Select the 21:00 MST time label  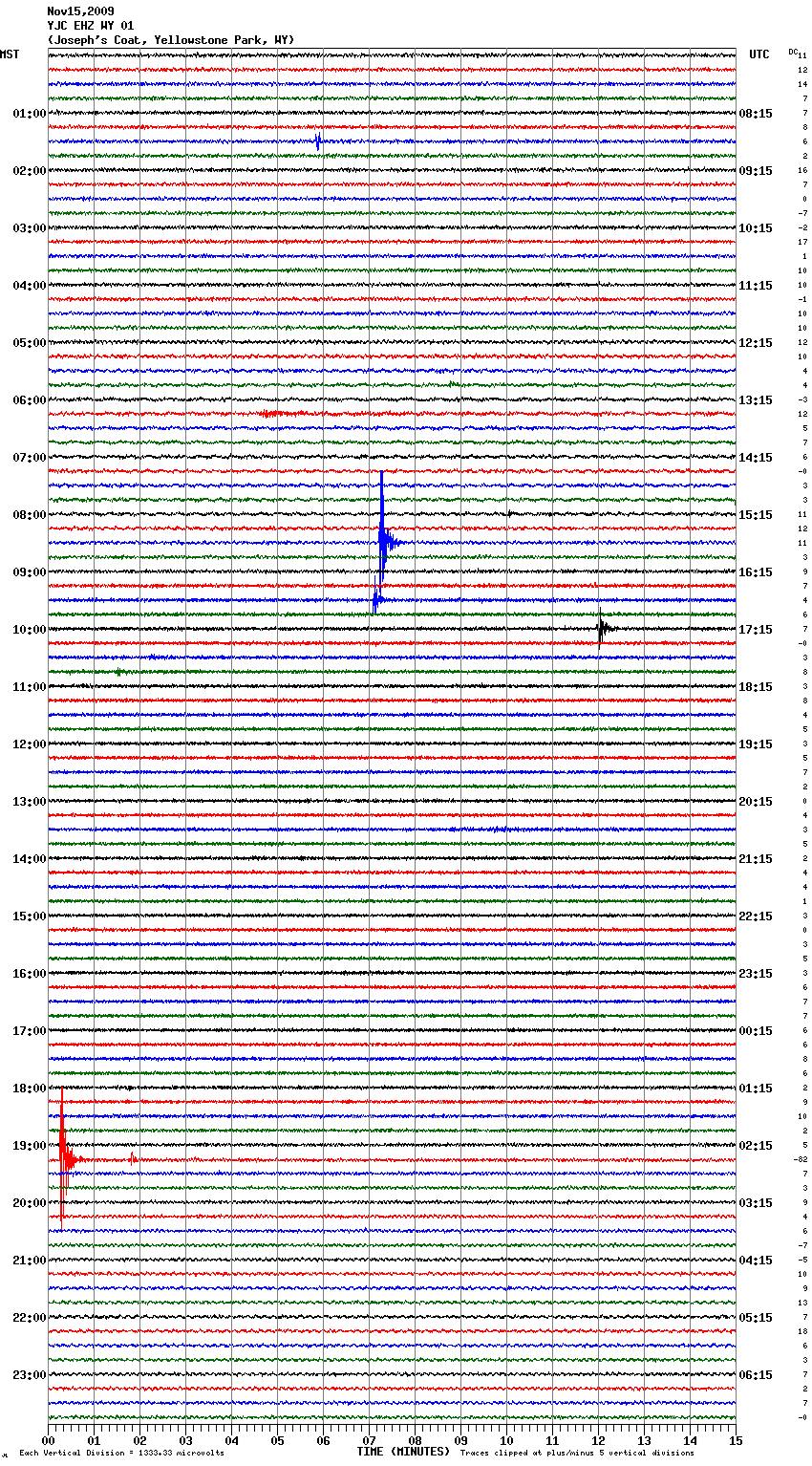coord(30,1261)
